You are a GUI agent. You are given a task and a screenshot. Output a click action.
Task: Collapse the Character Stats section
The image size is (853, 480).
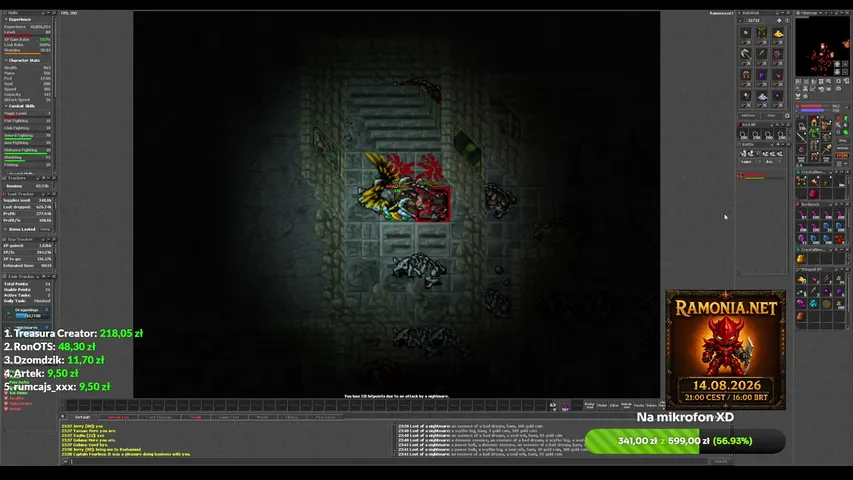click(6, 60)
